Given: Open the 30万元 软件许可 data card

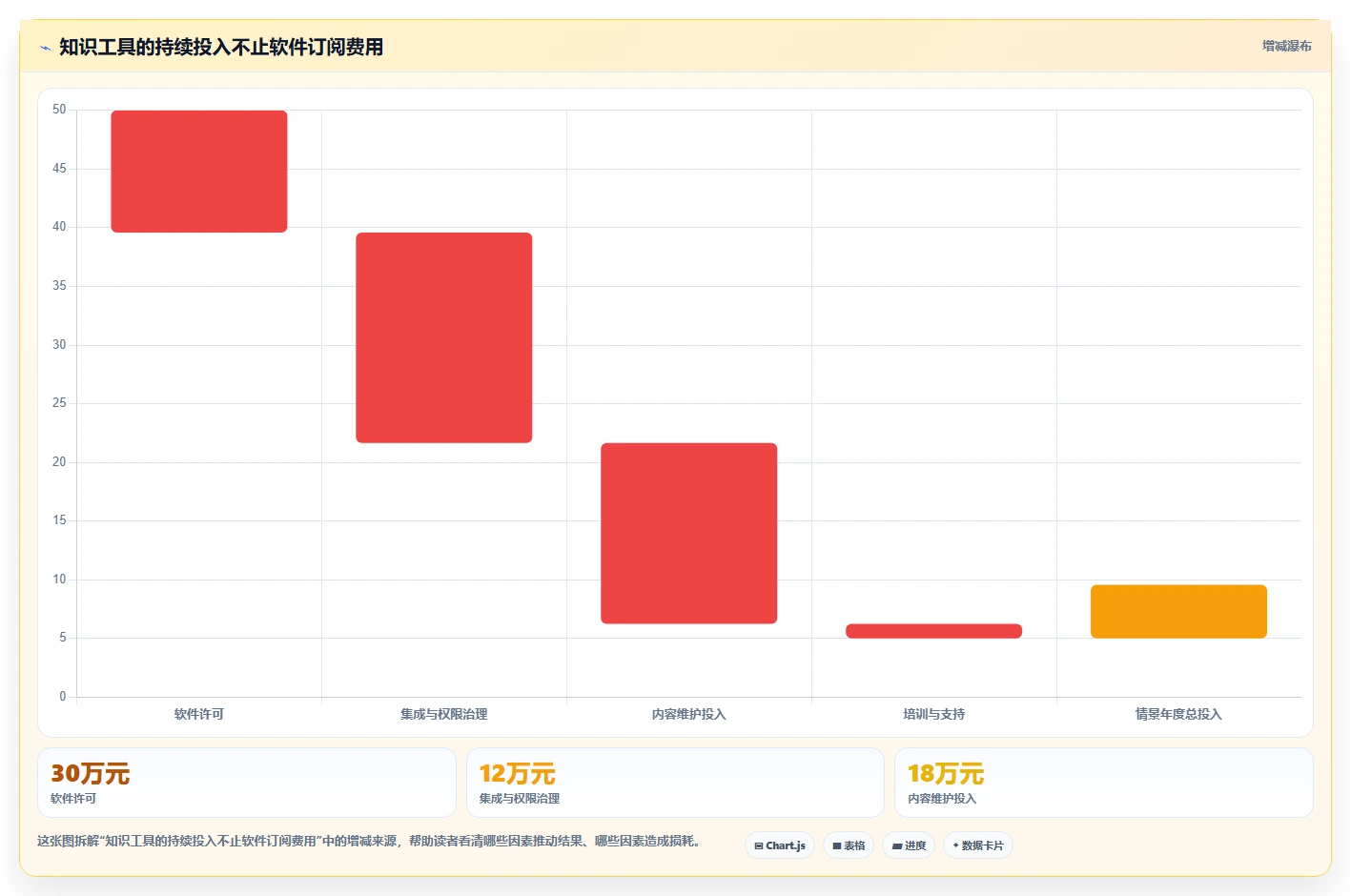Looking at the screenshot, I should click(247, 783).
